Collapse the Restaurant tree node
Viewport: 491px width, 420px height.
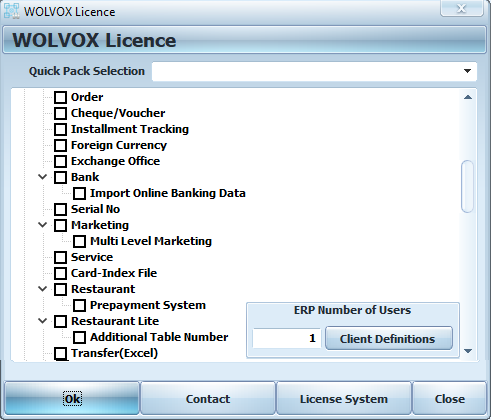pos(43,289)
